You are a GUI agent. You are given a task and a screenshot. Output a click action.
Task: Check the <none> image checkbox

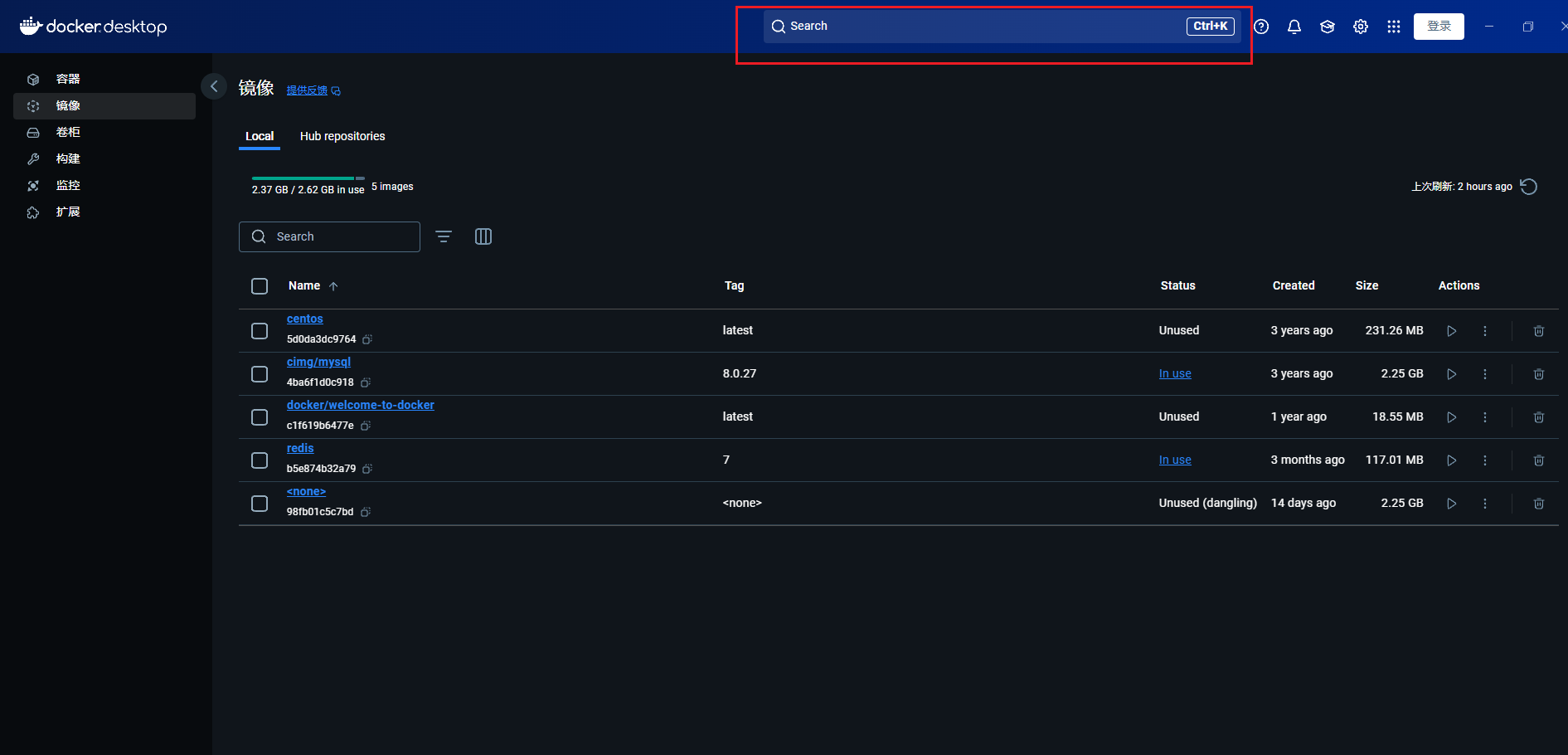coord(260,504)
